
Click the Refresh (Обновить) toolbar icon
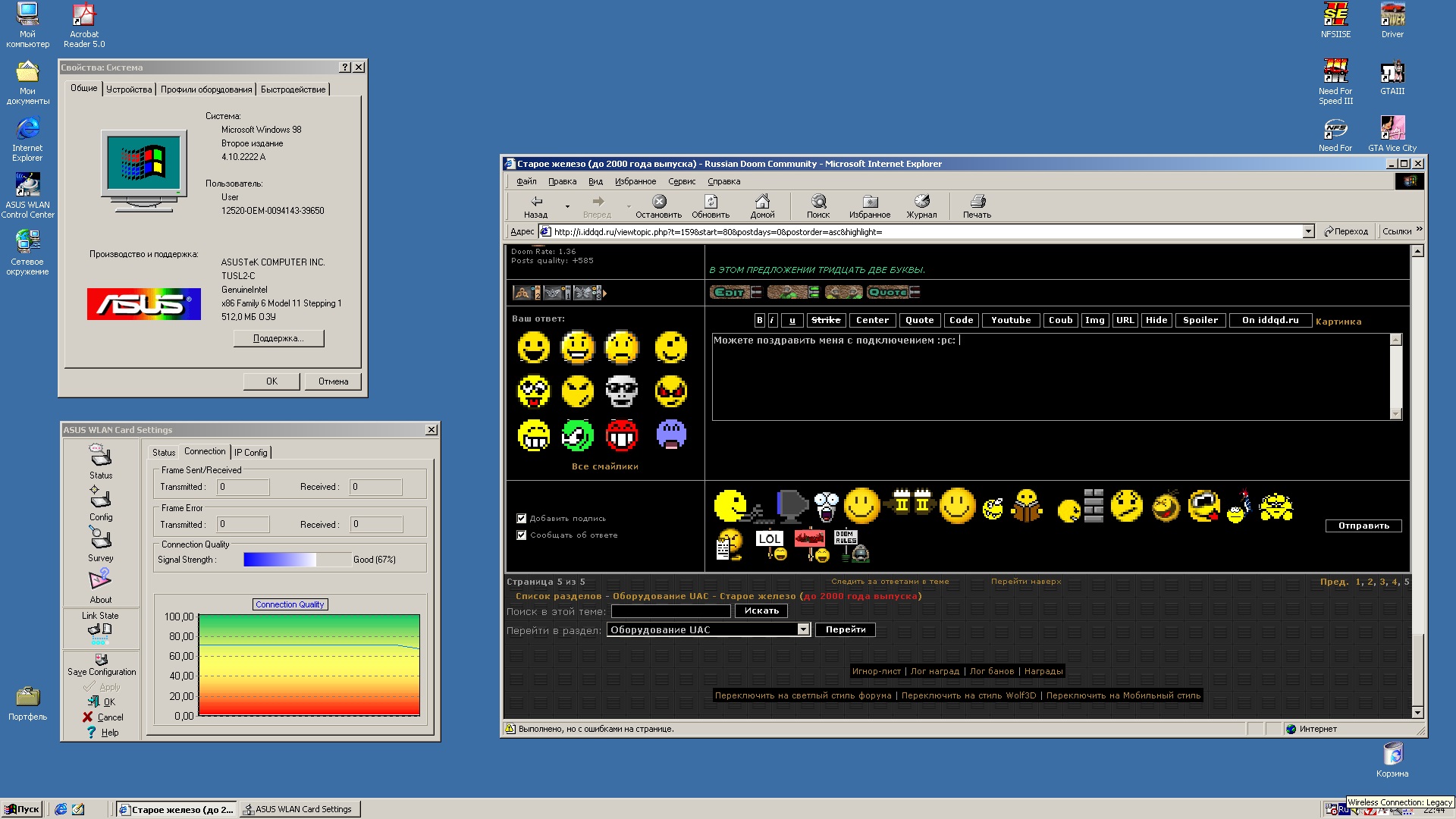coord(711,206)
